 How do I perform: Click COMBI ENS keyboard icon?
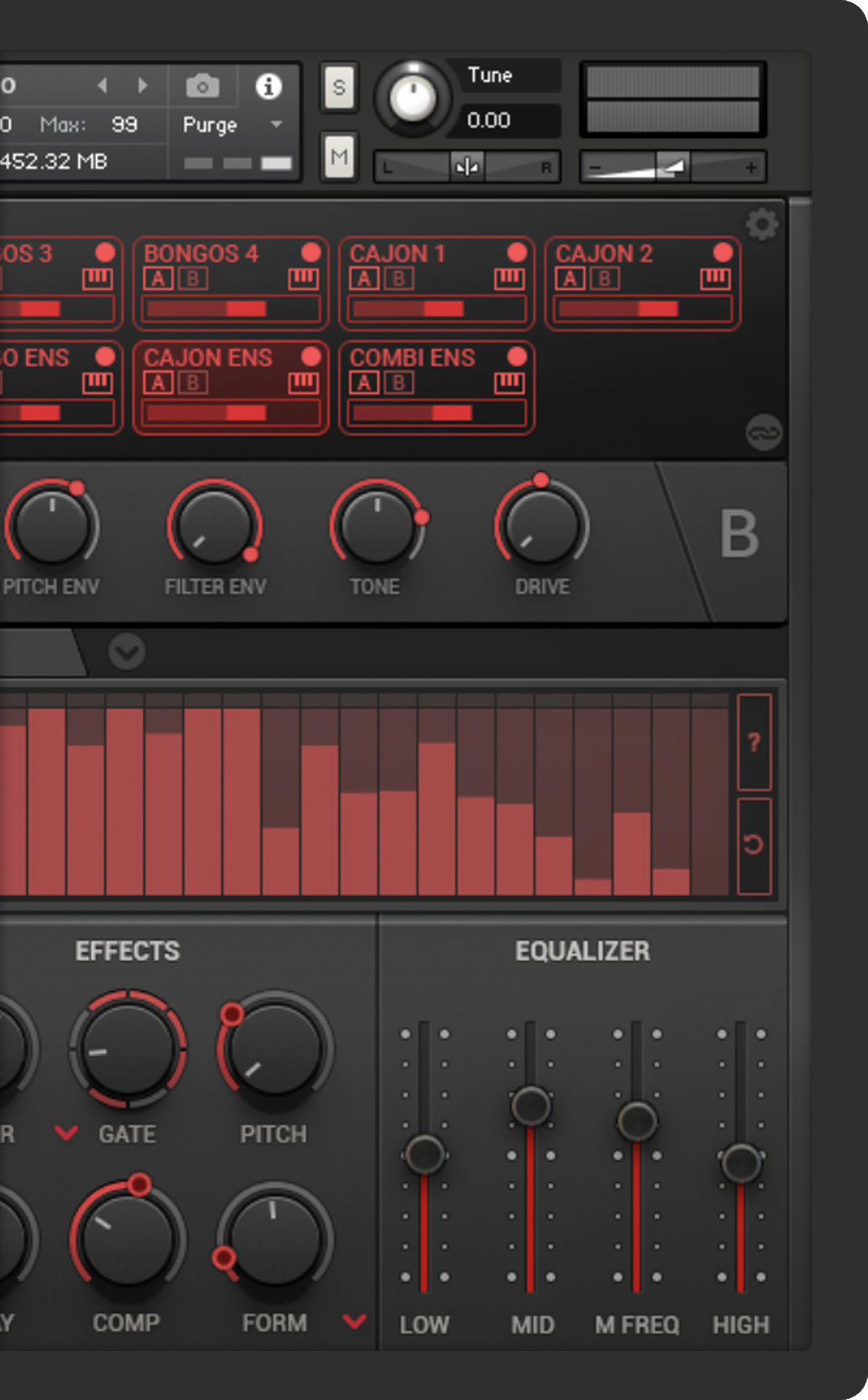coord(509,383)
